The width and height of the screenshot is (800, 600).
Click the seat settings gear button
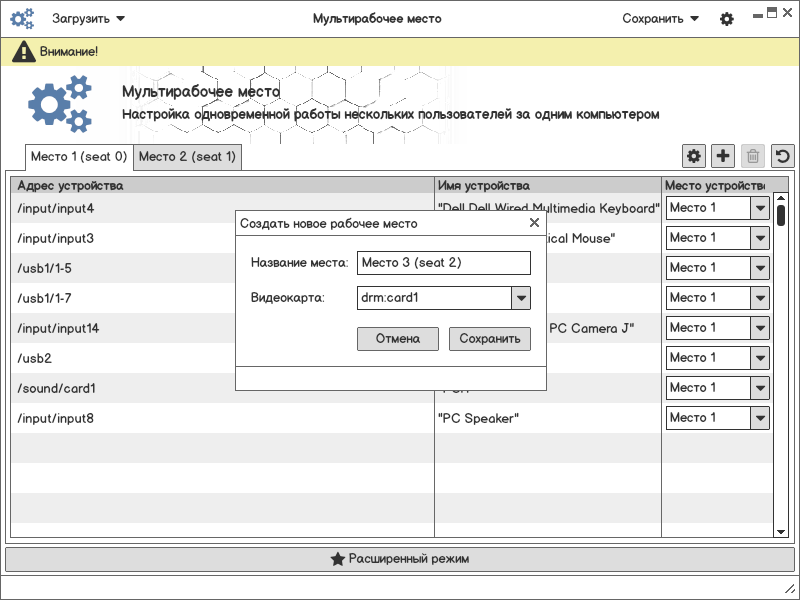pos(694,156)
